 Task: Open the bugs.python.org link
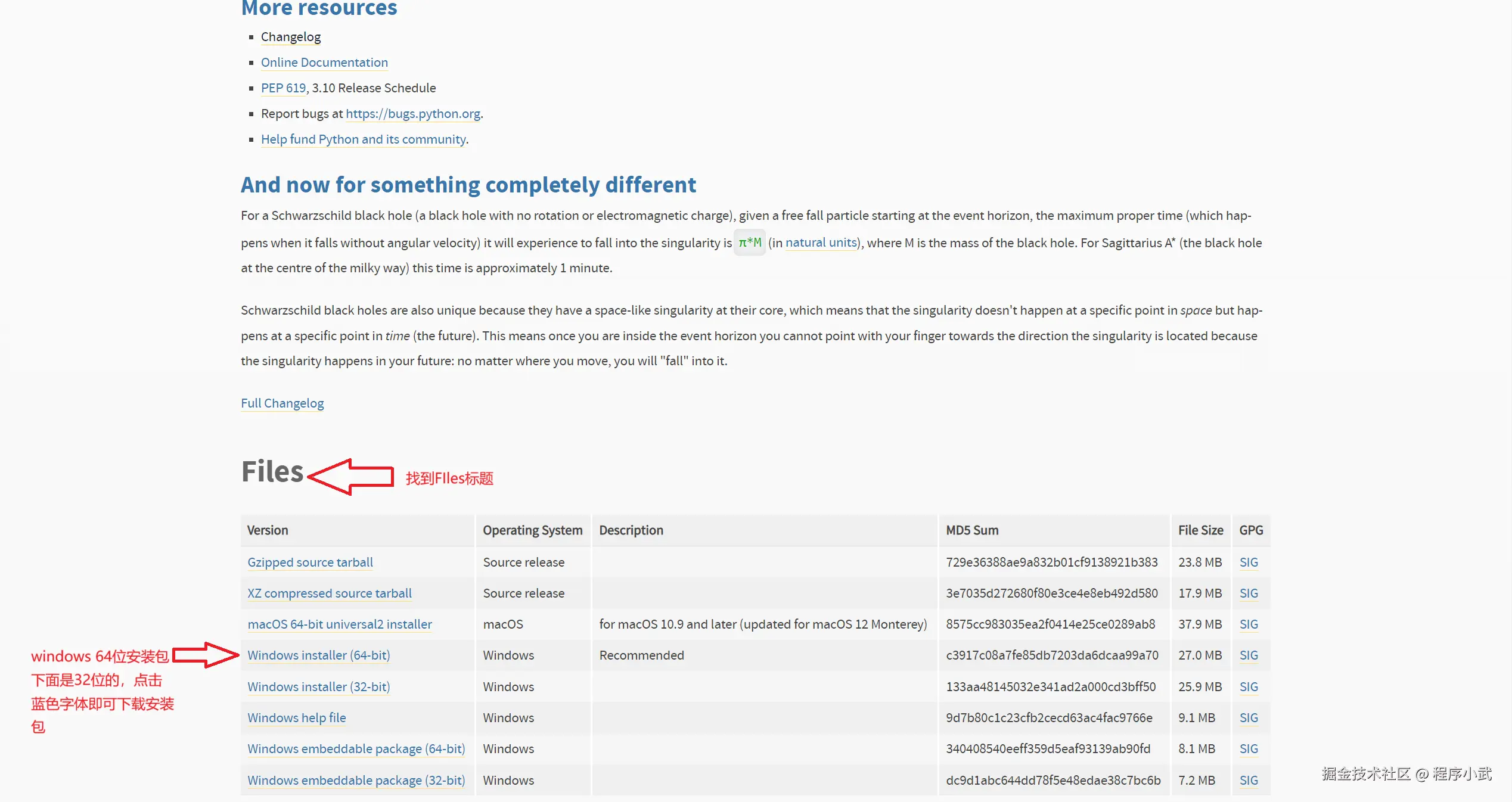[x=413, y=114]
